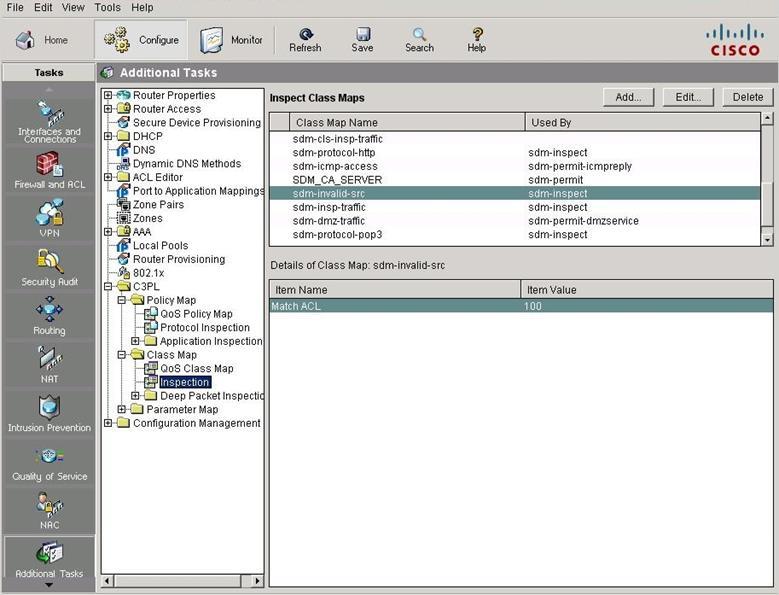Click the Edit... class map button
This screenshot has height=595, width=779.
(688, 97)
